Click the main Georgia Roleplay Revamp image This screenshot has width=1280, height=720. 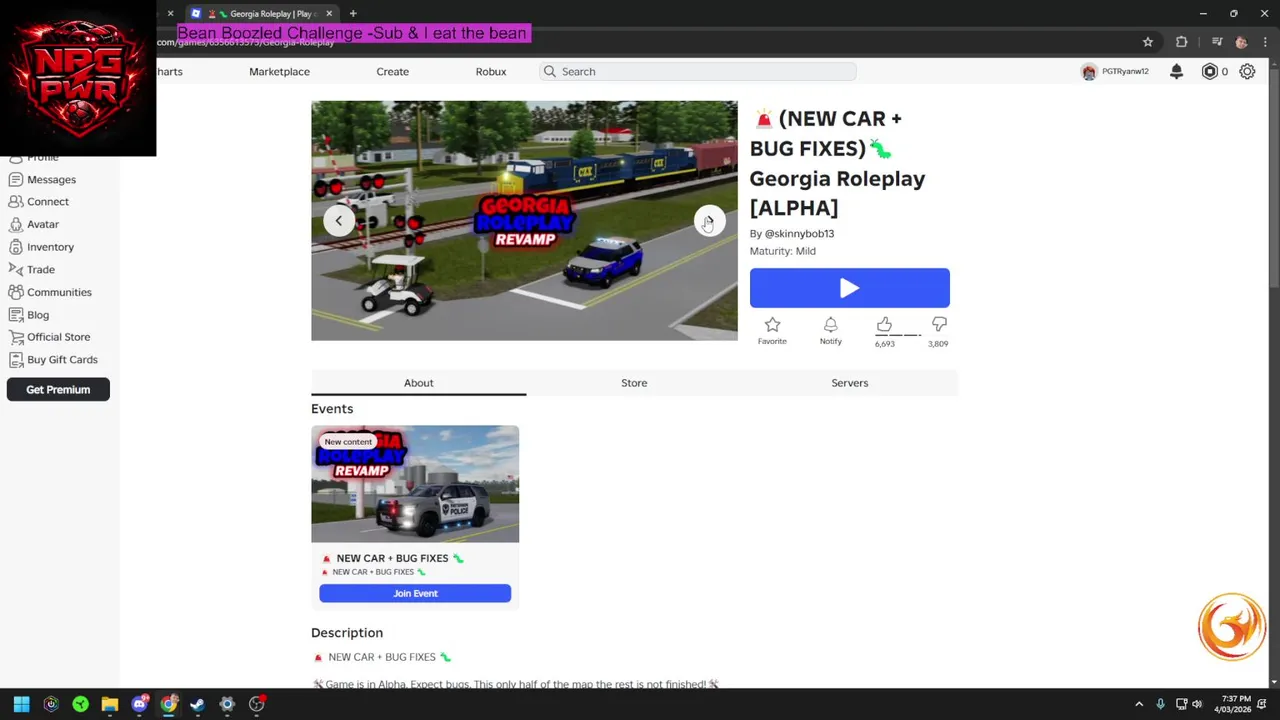[524, 221]
